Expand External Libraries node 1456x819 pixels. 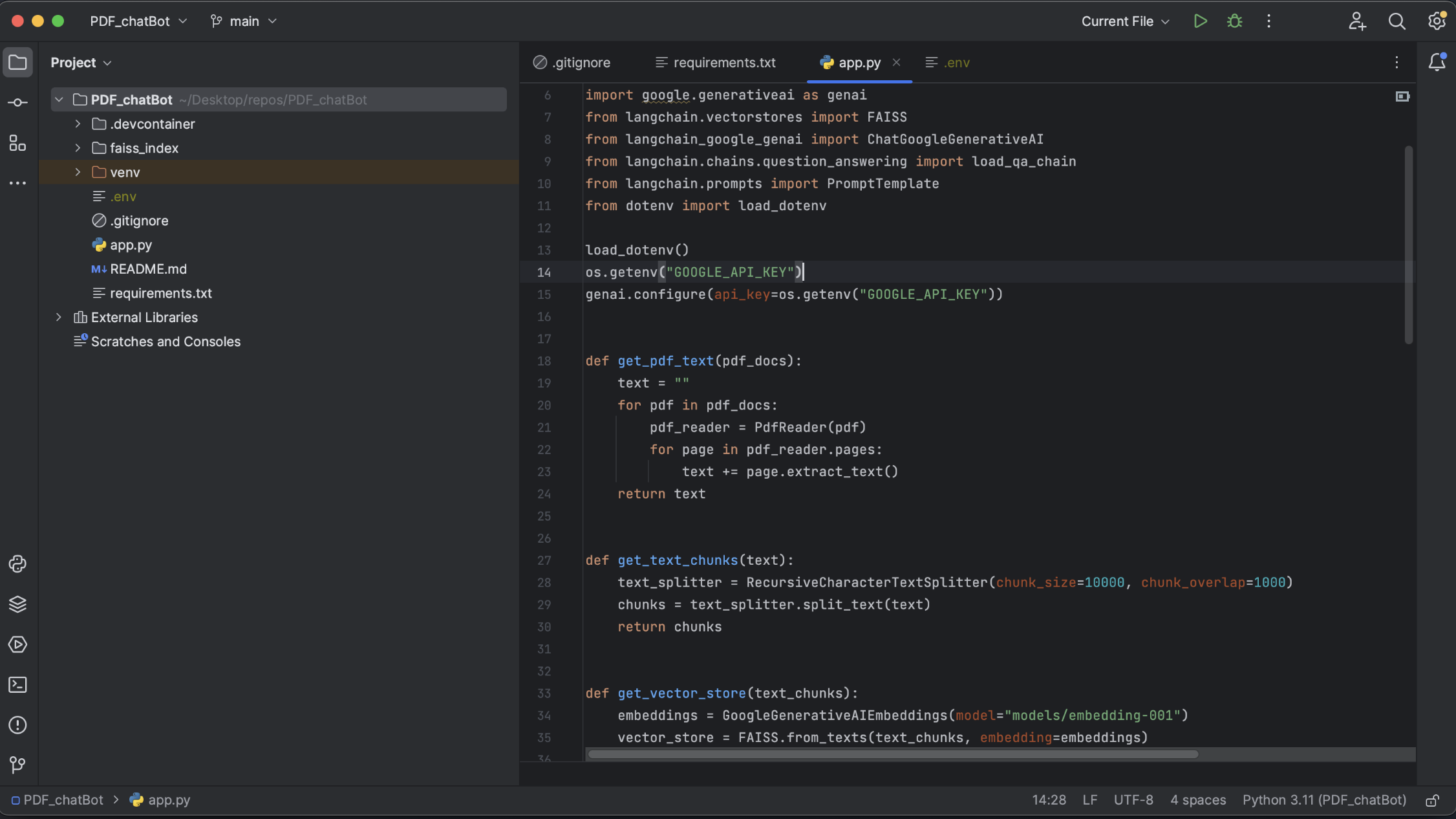click(x=59, y=317)
